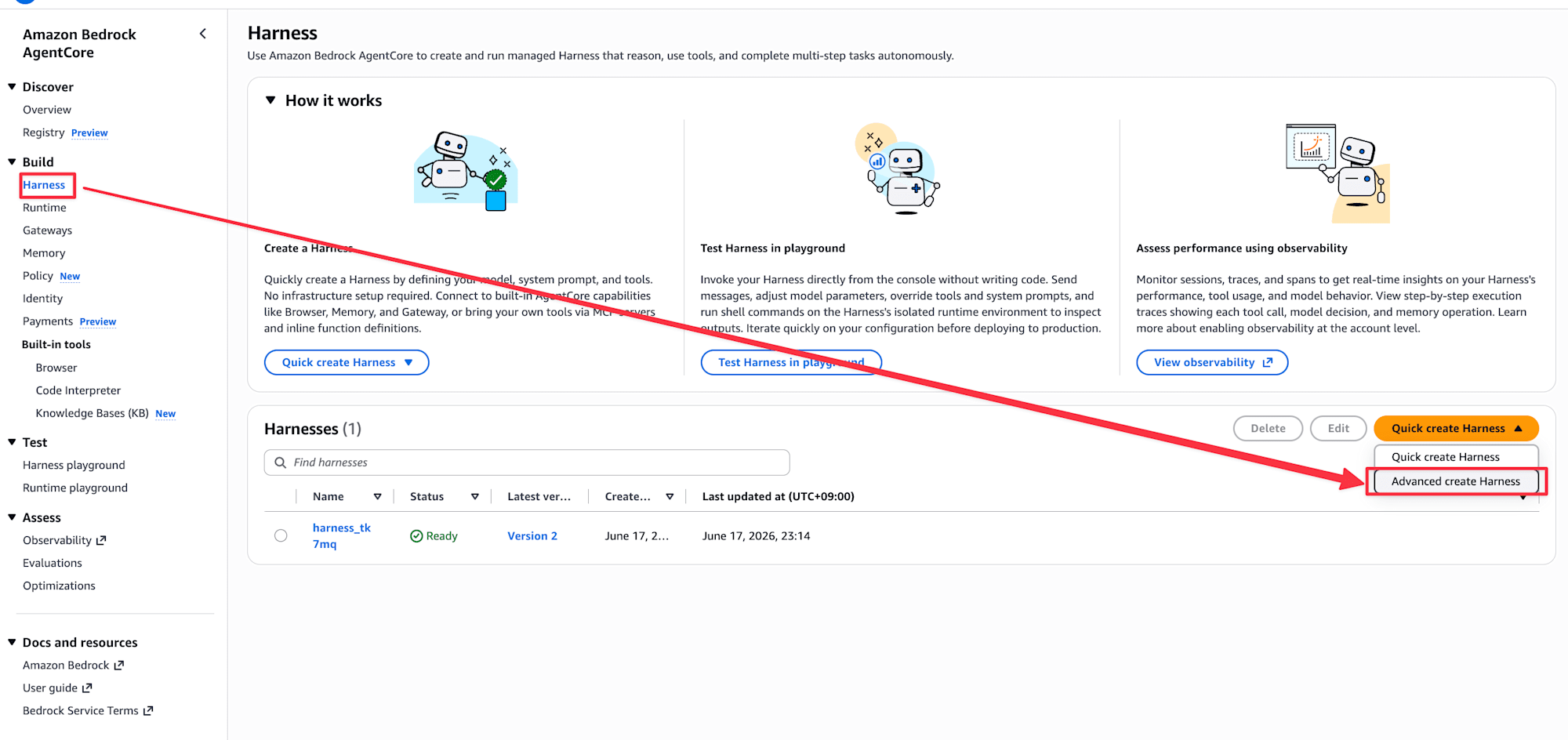The height and width of the screenshot is (740, 1568).
Task: Click Test Harness in playground button
Action: (791, 362)
